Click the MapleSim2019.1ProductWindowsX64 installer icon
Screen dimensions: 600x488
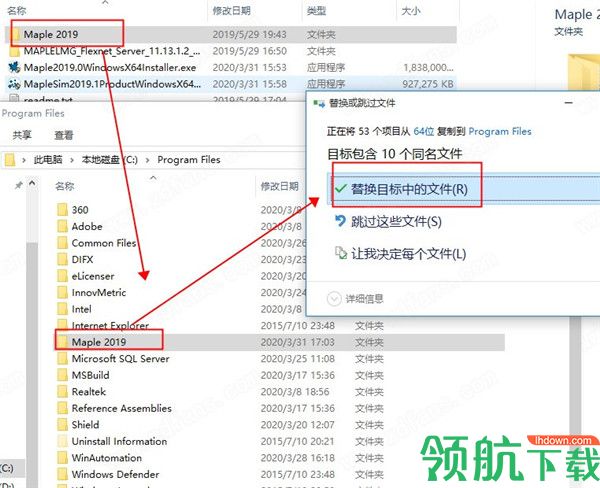[14, 84]
